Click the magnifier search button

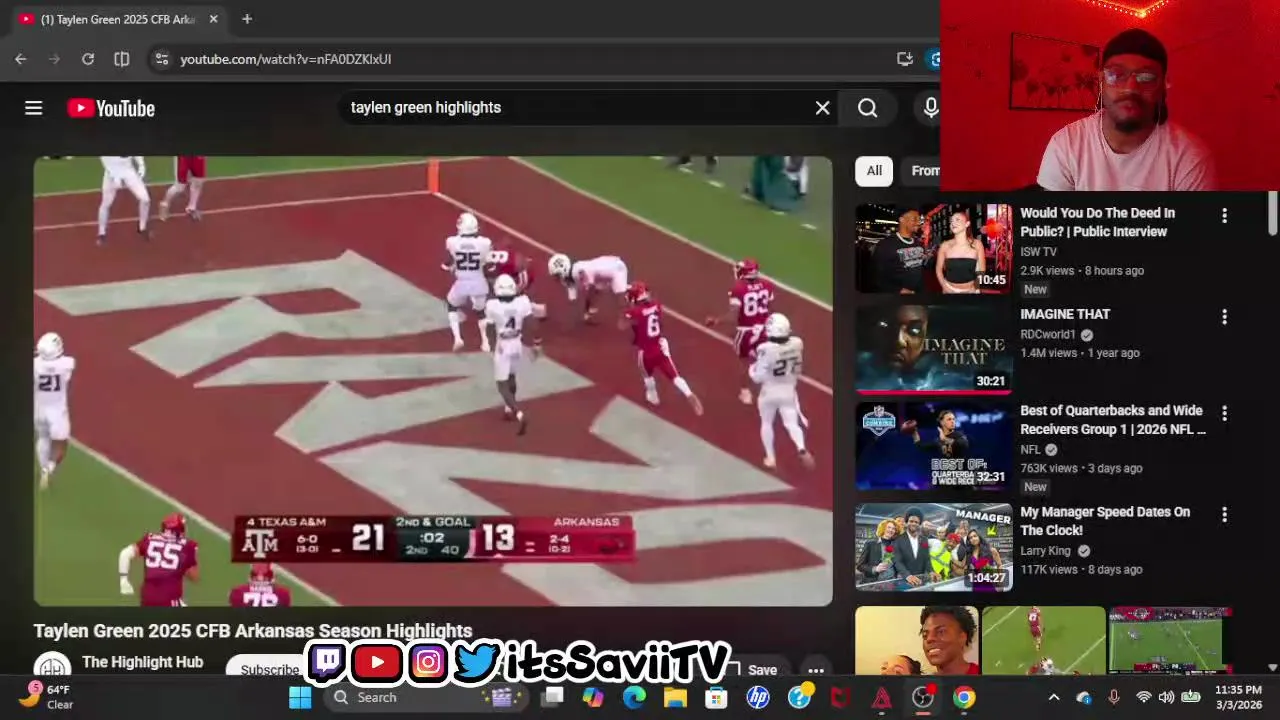click(867, 108)
